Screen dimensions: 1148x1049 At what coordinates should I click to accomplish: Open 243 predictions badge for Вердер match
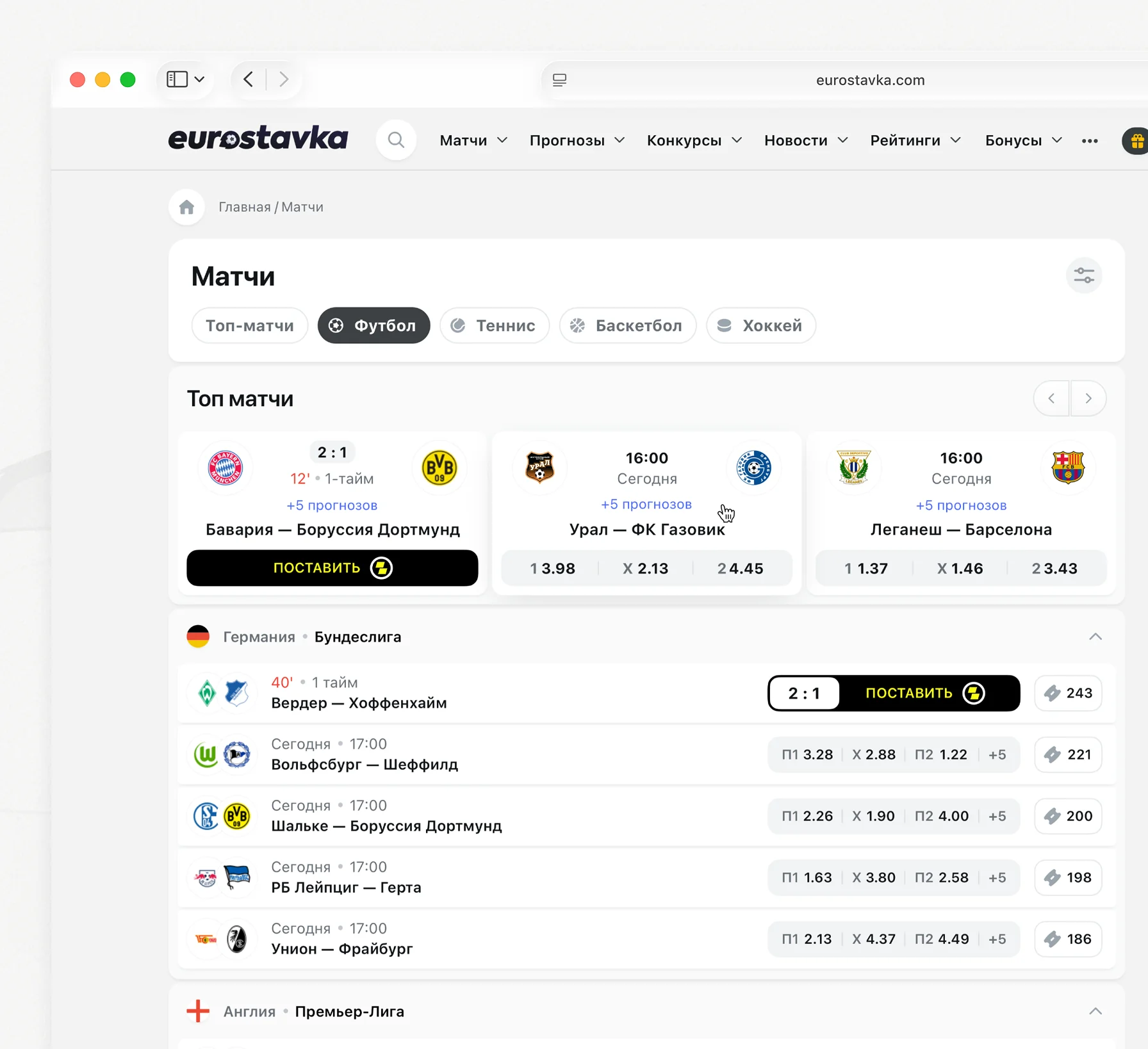pyautogui.click(x=1068, y=693)
